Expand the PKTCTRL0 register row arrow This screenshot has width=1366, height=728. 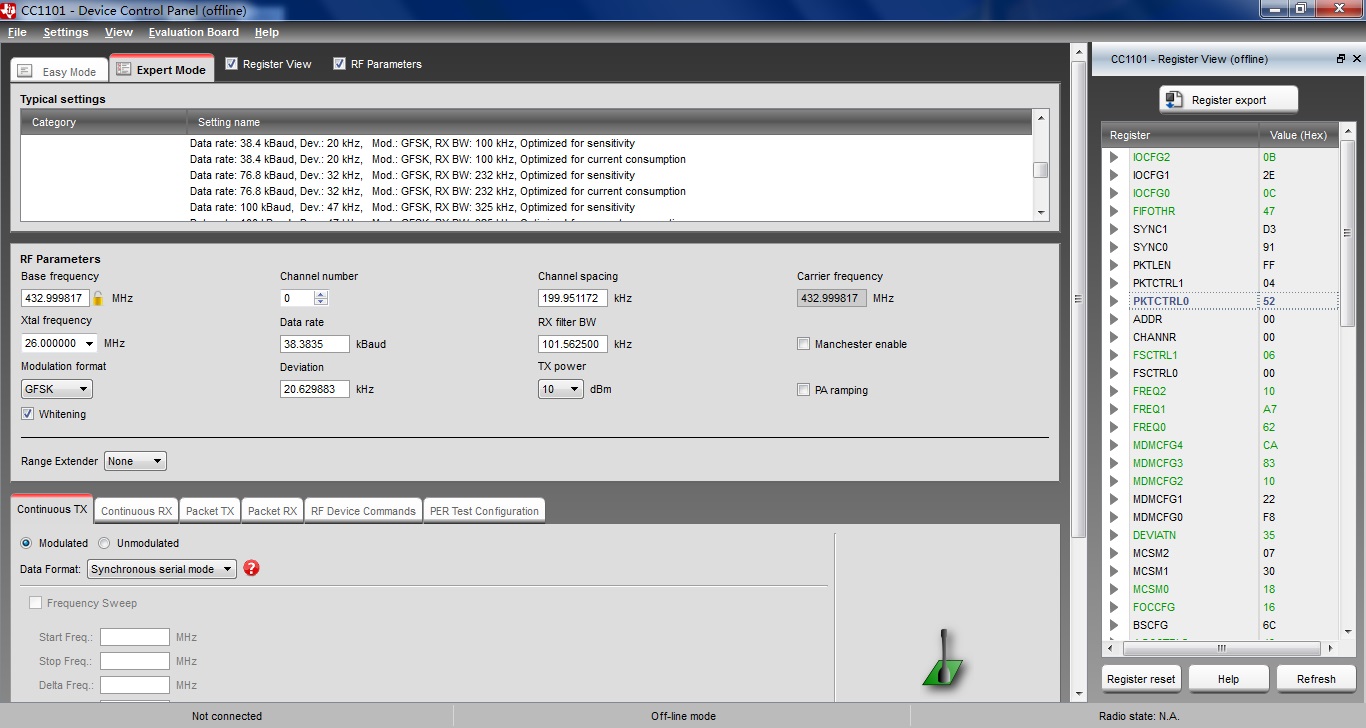tap(1114, 301)
